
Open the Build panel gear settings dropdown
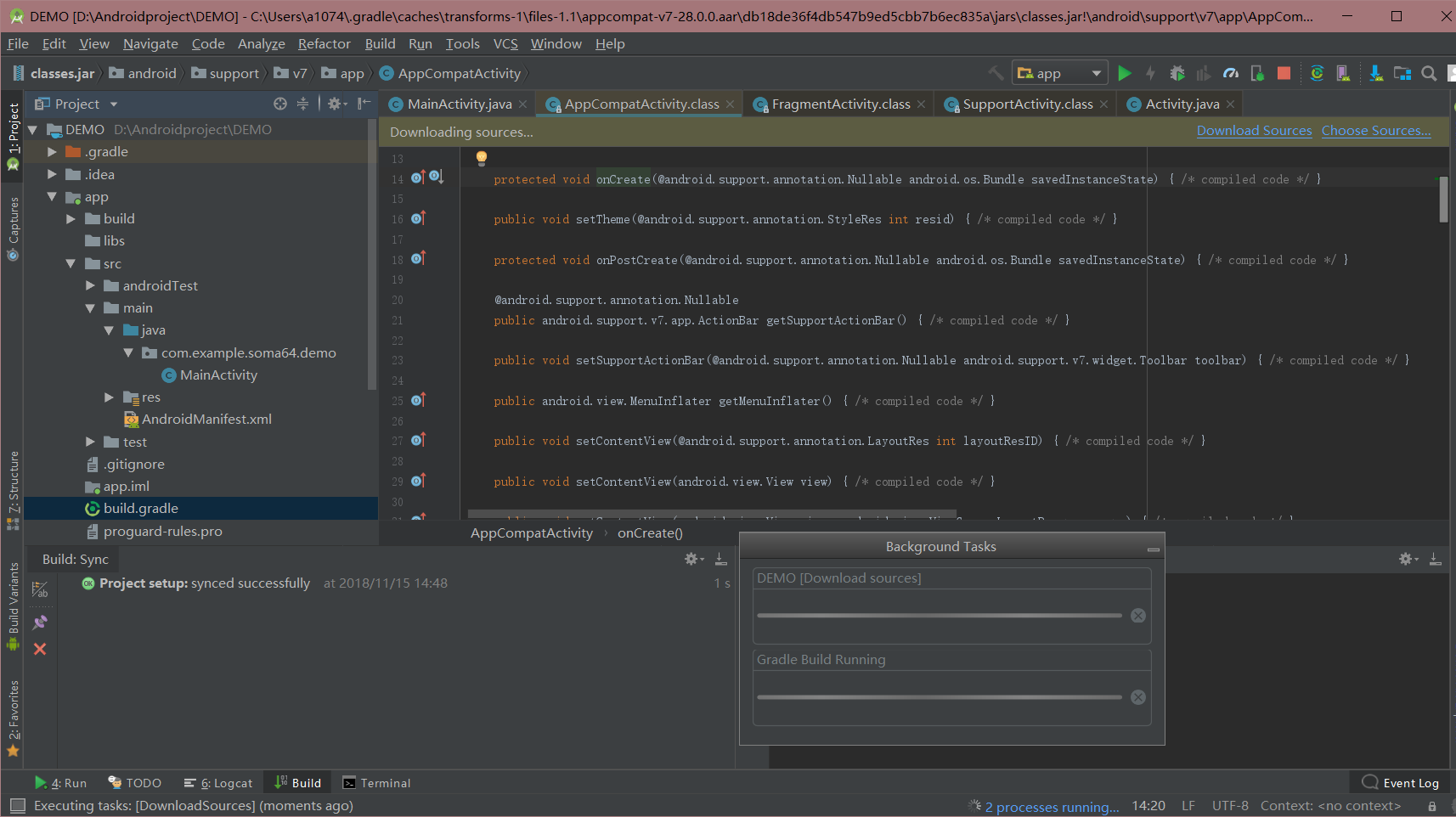695,559
